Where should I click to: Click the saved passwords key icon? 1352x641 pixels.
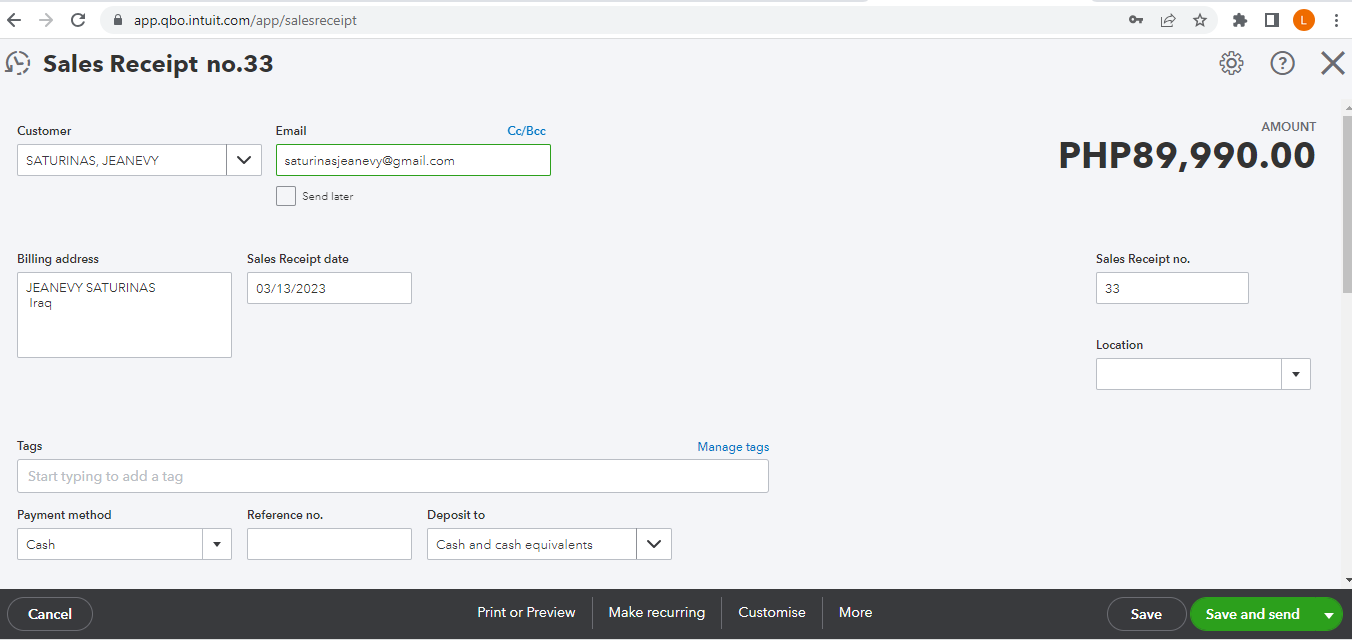tap(1136, 20)
